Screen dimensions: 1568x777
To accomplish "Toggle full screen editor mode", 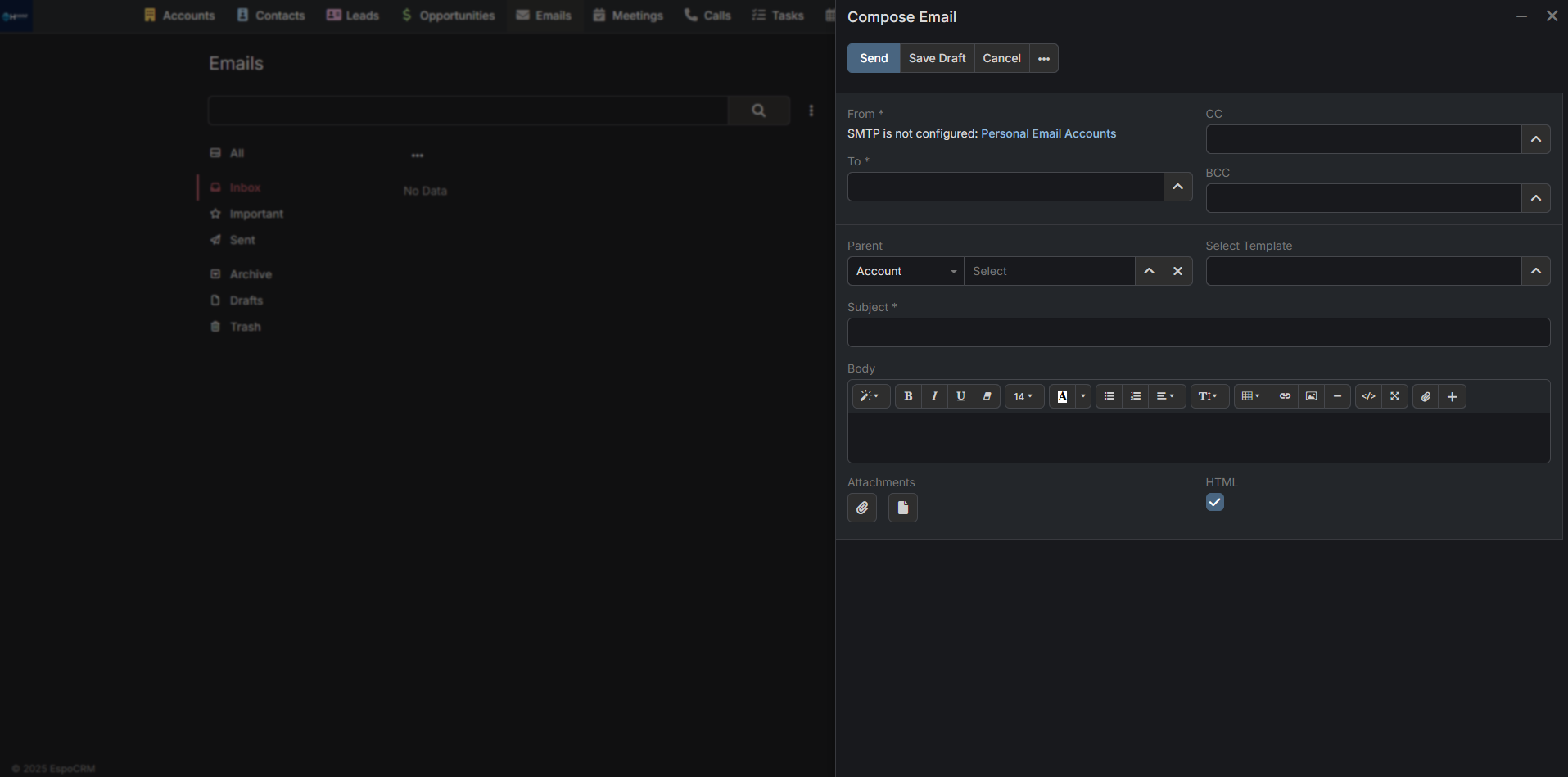I will coord(1394,396).
